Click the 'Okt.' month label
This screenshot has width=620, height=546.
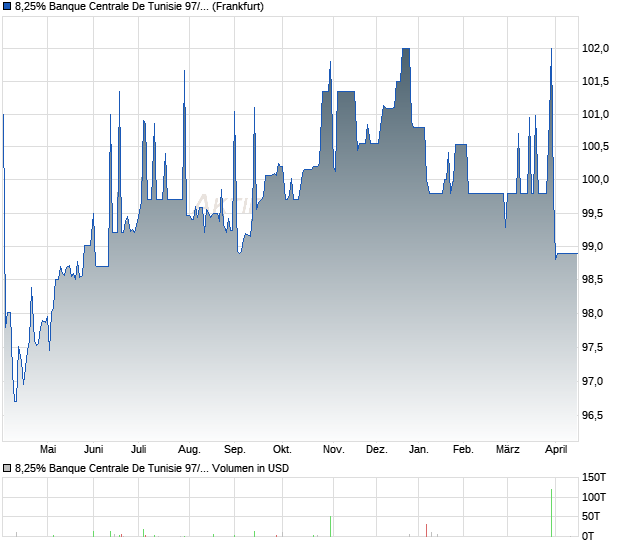pyautogui.click(x=282, y=450)
